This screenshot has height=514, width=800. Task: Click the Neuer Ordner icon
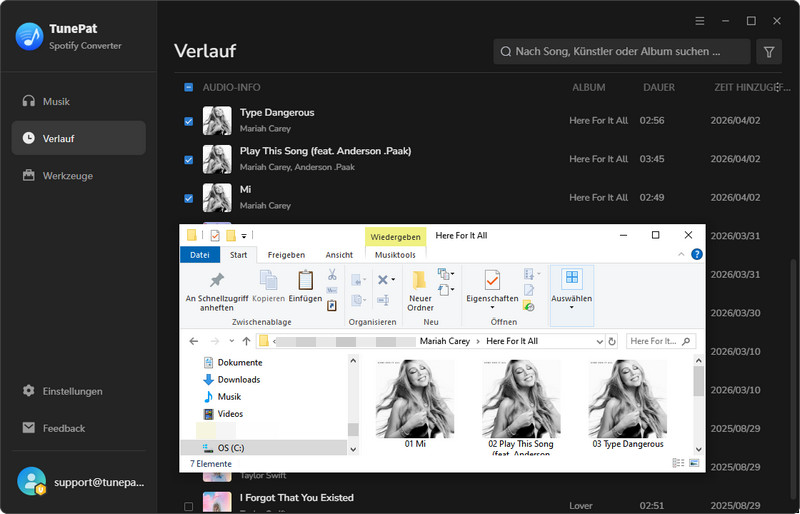pos(419,281)
